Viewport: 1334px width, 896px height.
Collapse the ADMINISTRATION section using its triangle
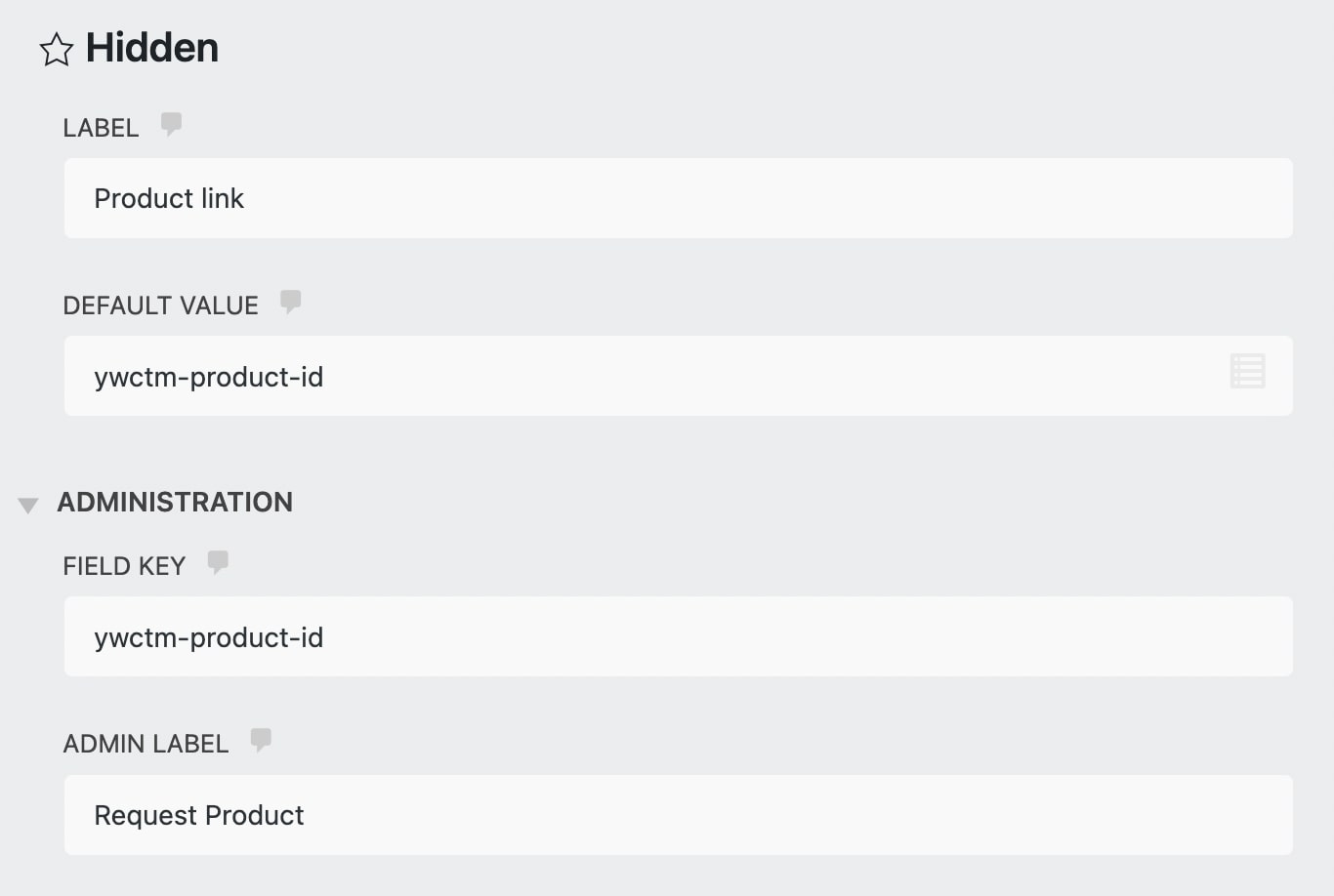point(28,505)
